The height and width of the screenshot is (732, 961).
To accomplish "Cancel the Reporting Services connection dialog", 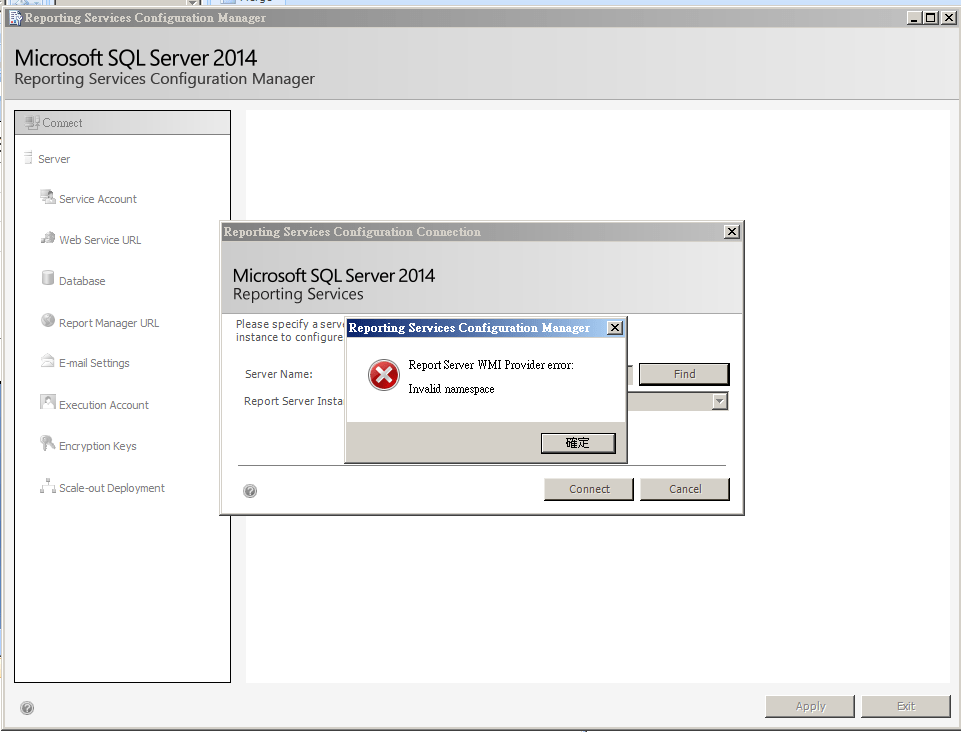I will tap(684, 489).
